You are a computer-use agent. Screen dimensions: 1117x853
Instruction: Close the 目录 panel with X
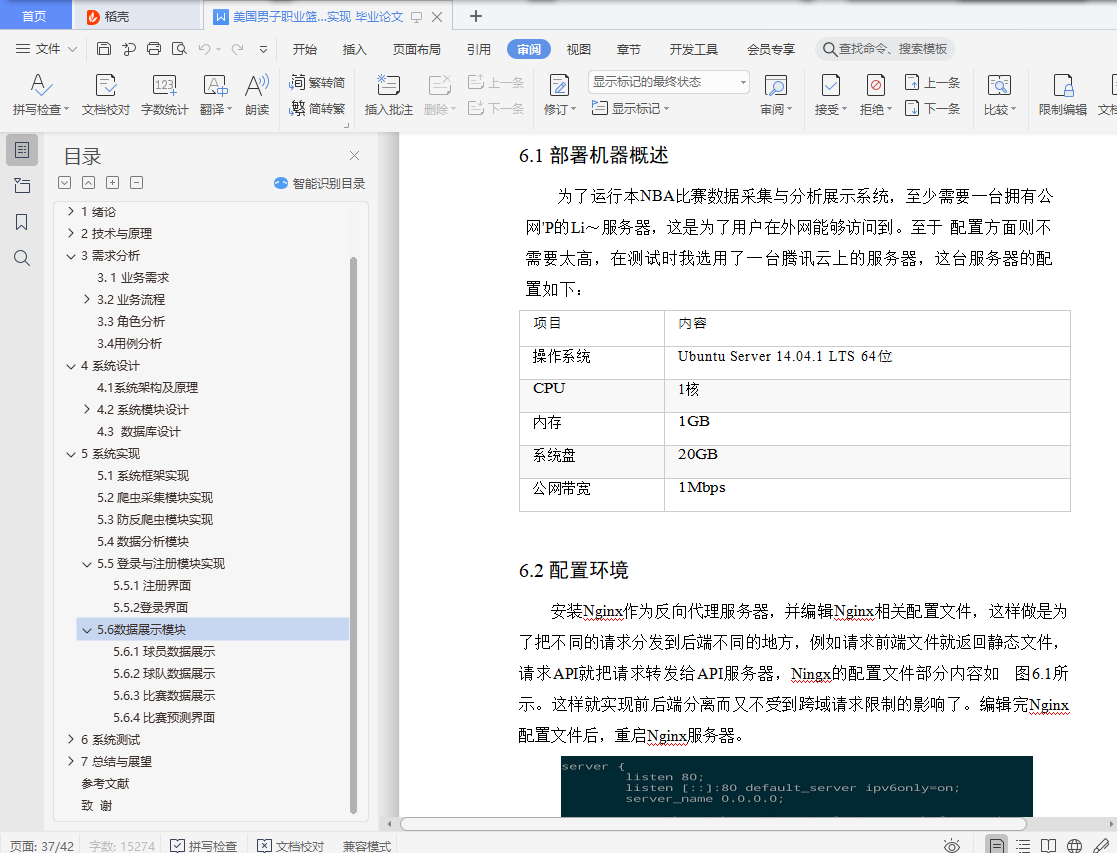click(354, 155)
